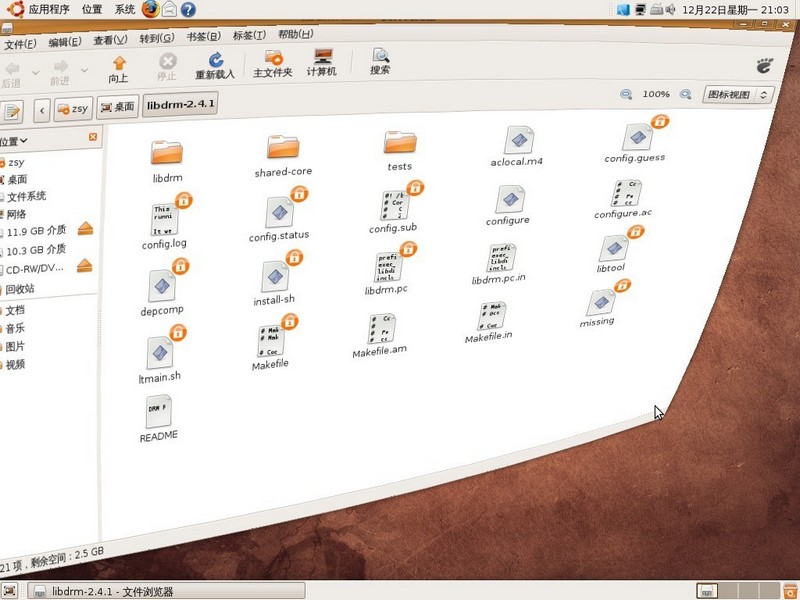Screen dimensions: 800x600
Task: Eject the 11.9 GB media volume
Action: point(85,229)
